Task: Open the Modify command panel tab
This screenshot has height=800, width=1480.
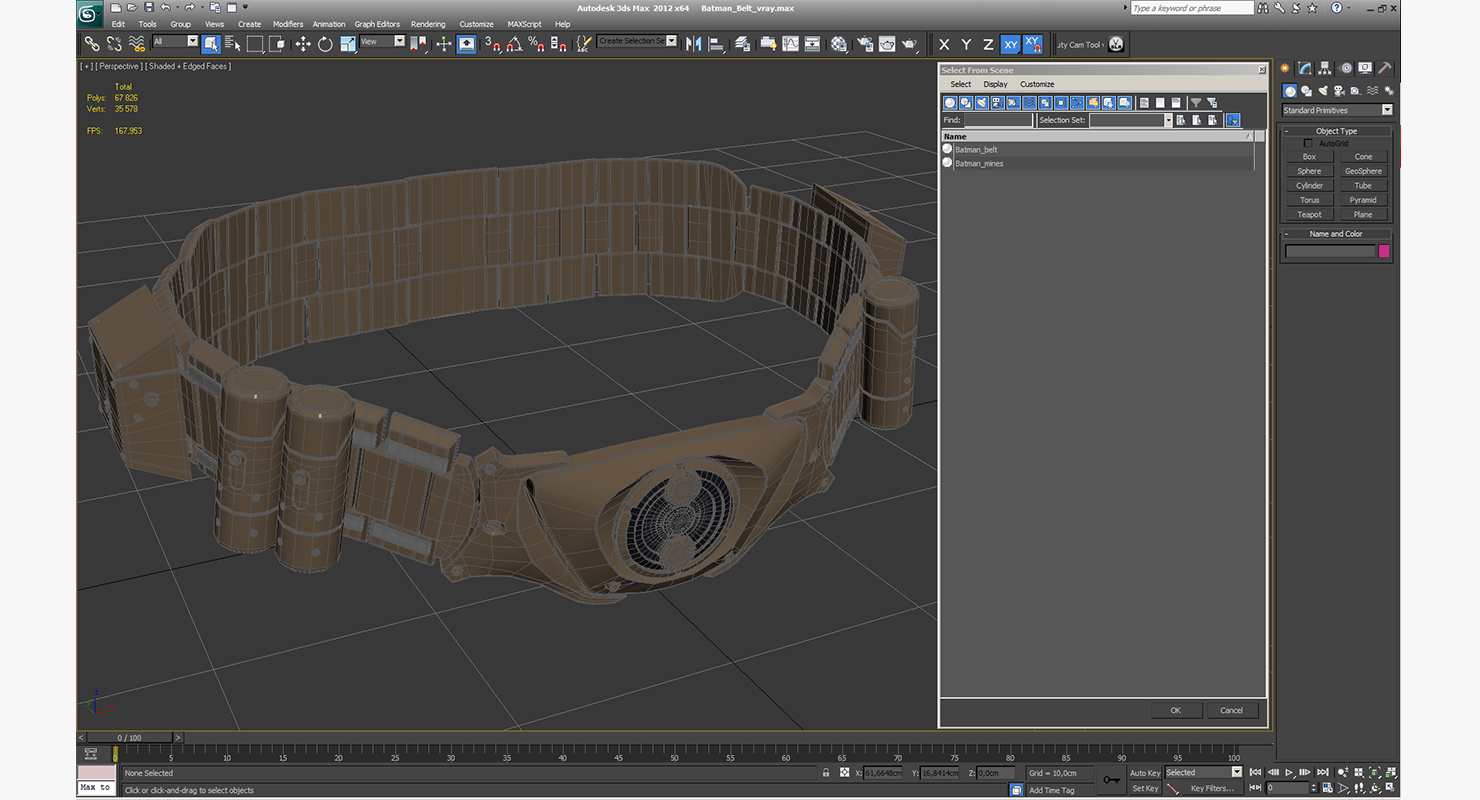Action: click(1305, 68)
